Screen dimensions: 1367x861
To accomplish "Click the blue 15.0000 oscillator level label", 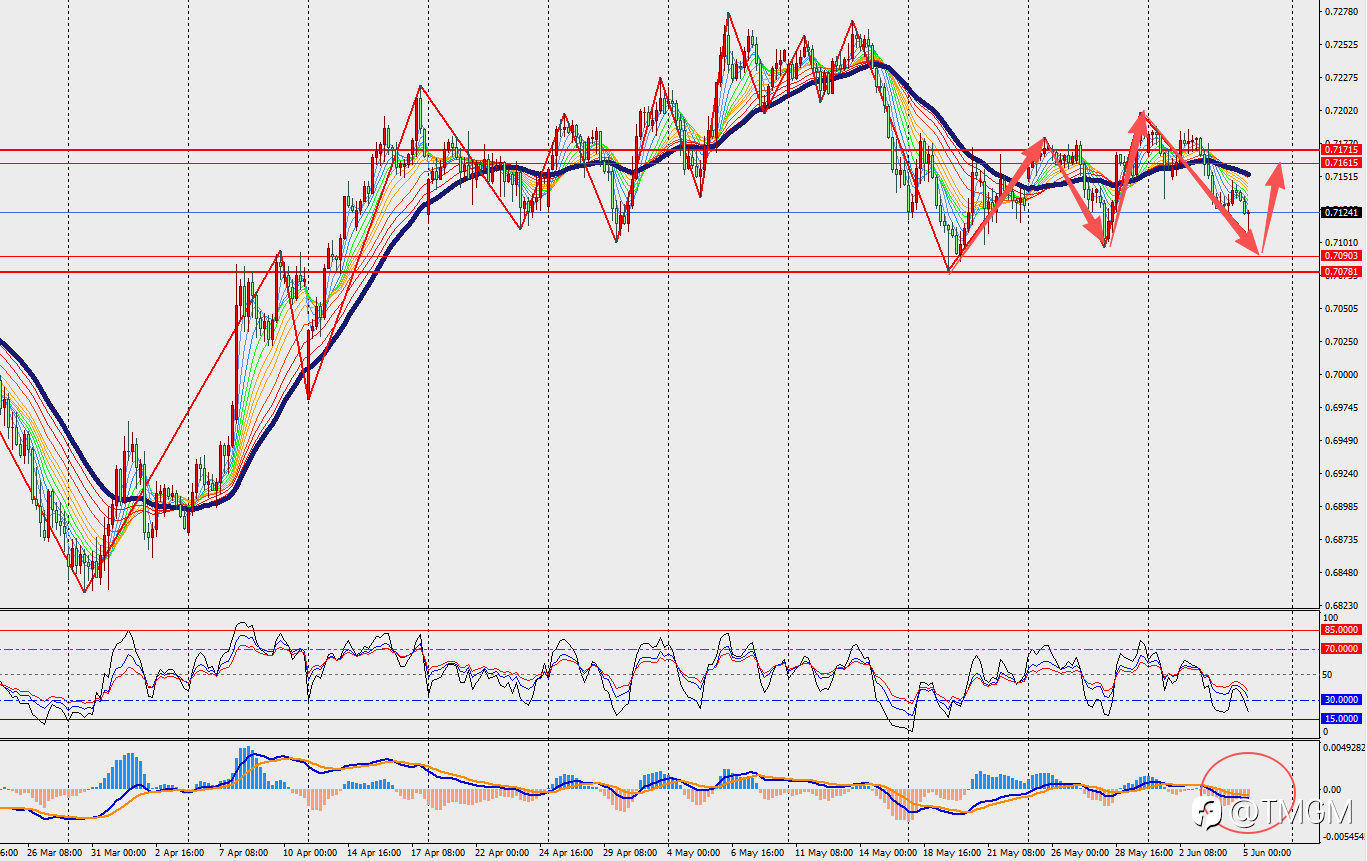I will (x=1340, y=719).
